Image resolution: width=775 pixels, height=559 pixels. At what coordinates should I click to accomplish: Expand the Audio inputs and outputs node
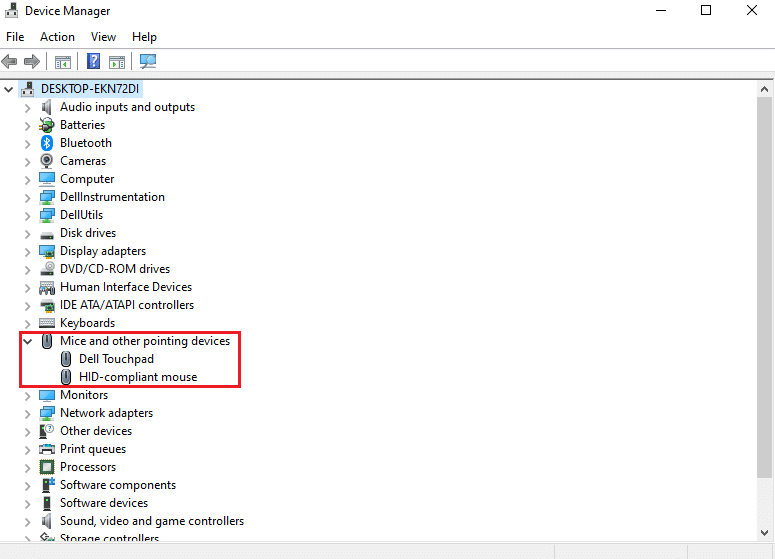(x=28, y=108)
